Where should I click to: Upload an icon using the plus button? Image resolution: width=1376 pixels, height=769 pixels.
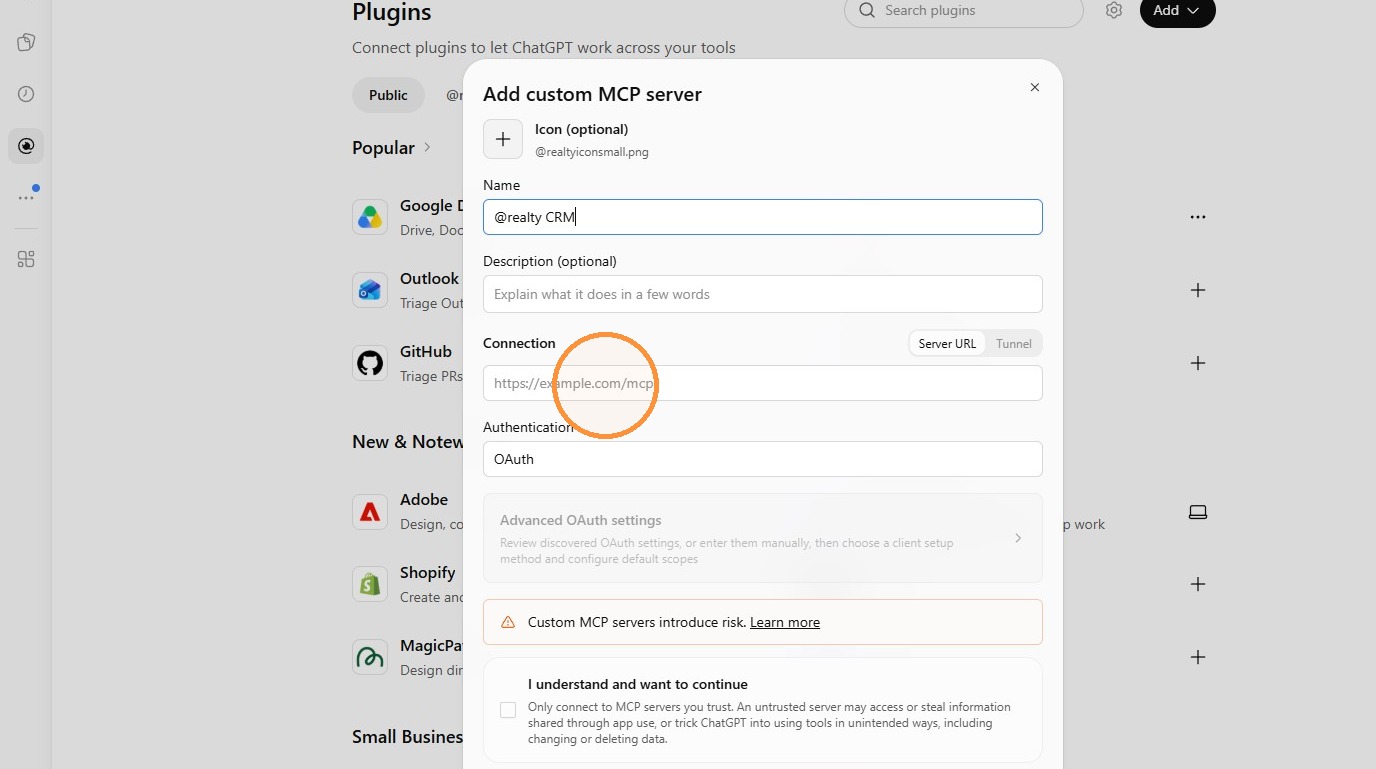(x=503, y=139)
